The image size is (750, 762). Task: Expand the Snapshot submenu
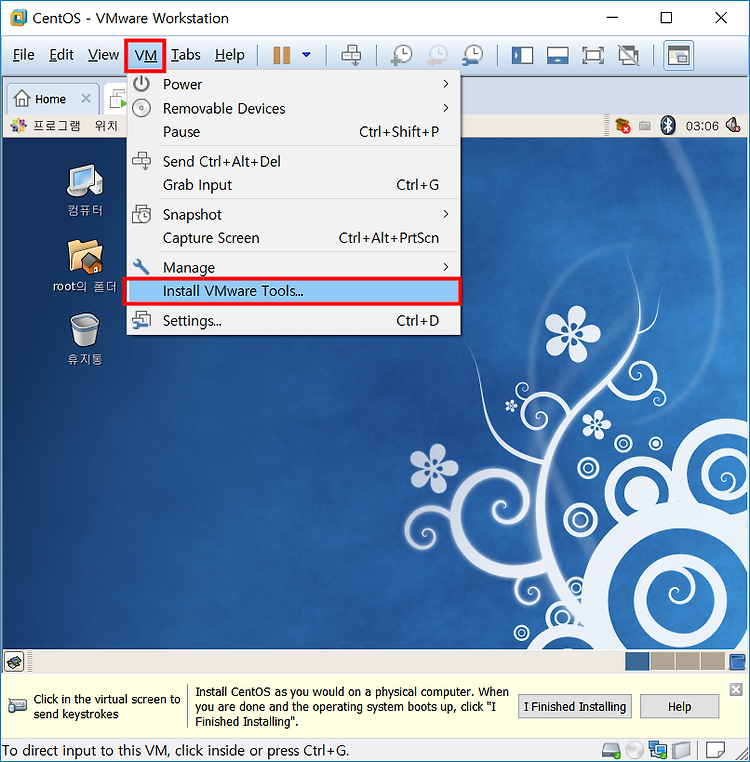point(294,214)
